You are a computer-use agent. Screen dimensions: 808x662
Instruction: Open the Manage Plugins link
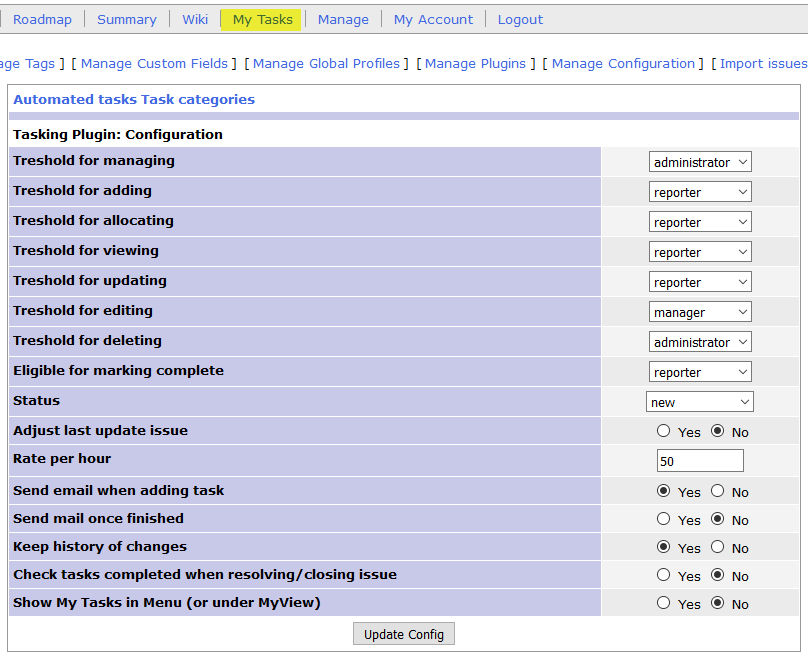click(475, 63)
